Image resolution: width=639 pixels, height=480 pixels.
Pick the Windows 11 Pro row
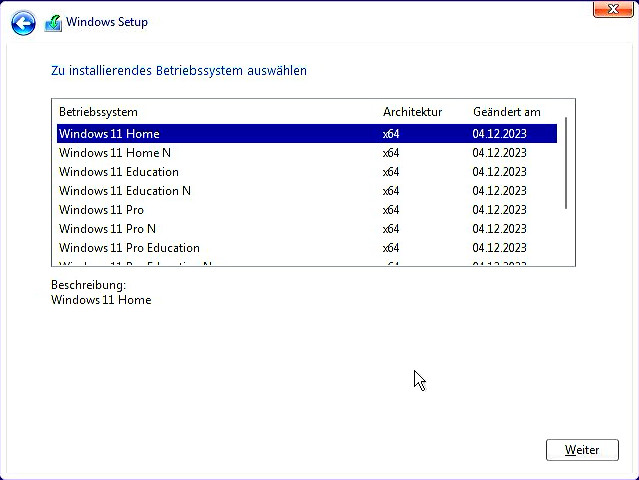307,210
